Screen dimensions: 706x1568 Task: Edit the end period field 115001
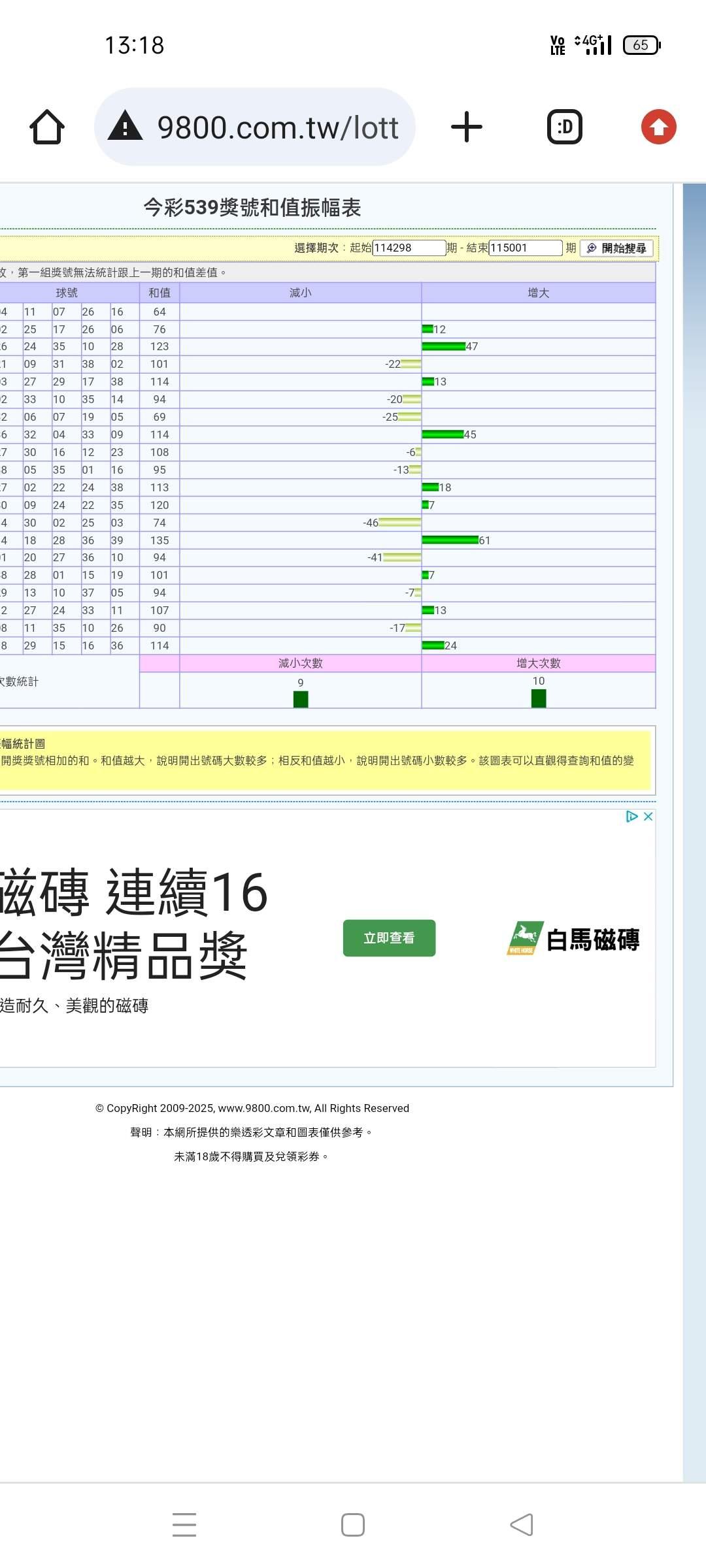click(x=525, y=248)
